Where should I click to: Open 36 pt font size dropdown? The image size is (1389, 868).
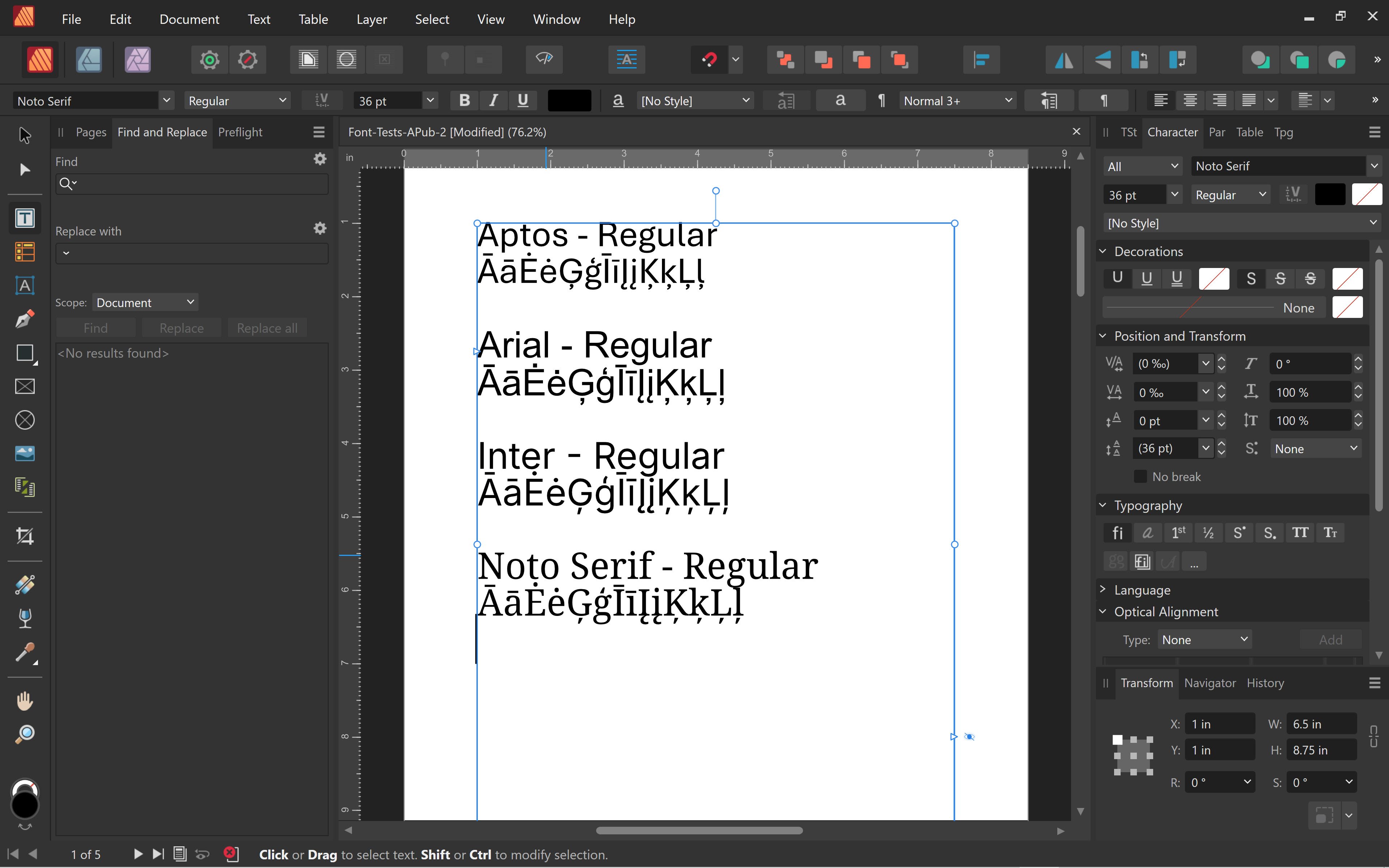tap(430, 101)
